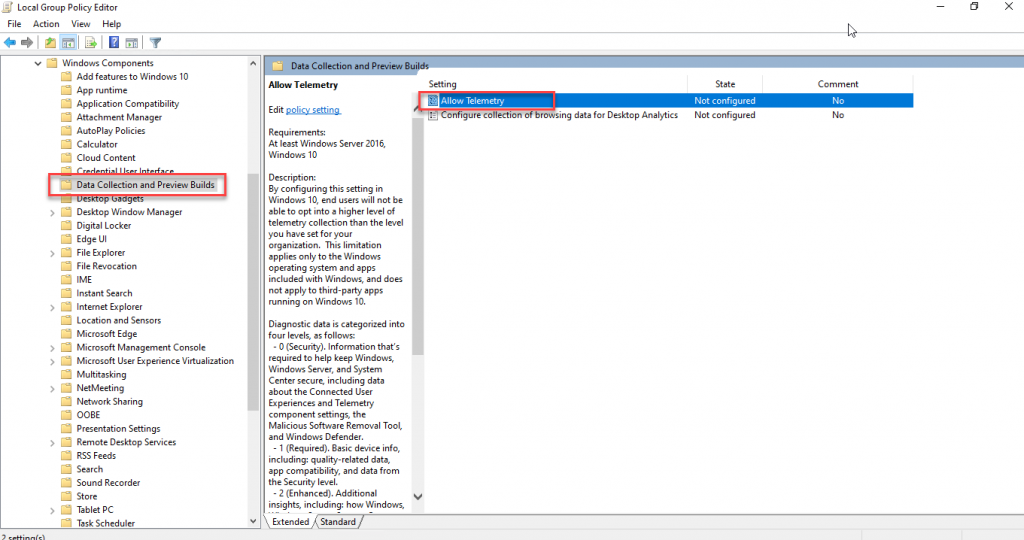
Task: Open the Action menu
Action: click(46, 24)
